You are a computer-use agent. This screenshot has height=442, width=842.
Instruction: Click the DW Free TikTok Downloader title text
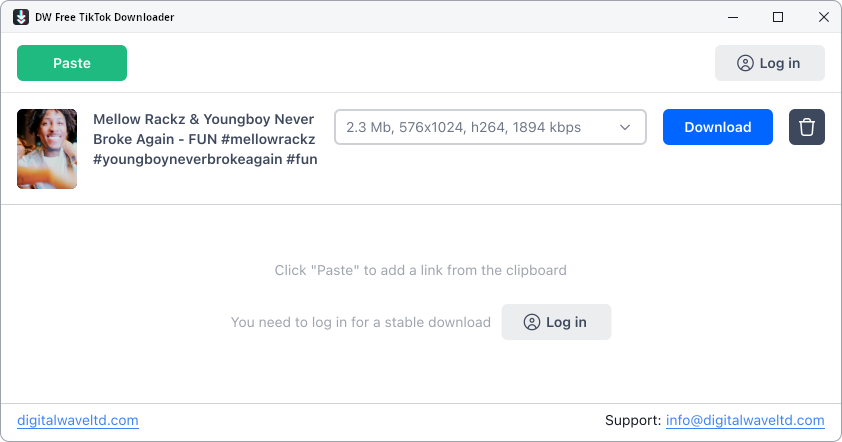click(105, 17)
